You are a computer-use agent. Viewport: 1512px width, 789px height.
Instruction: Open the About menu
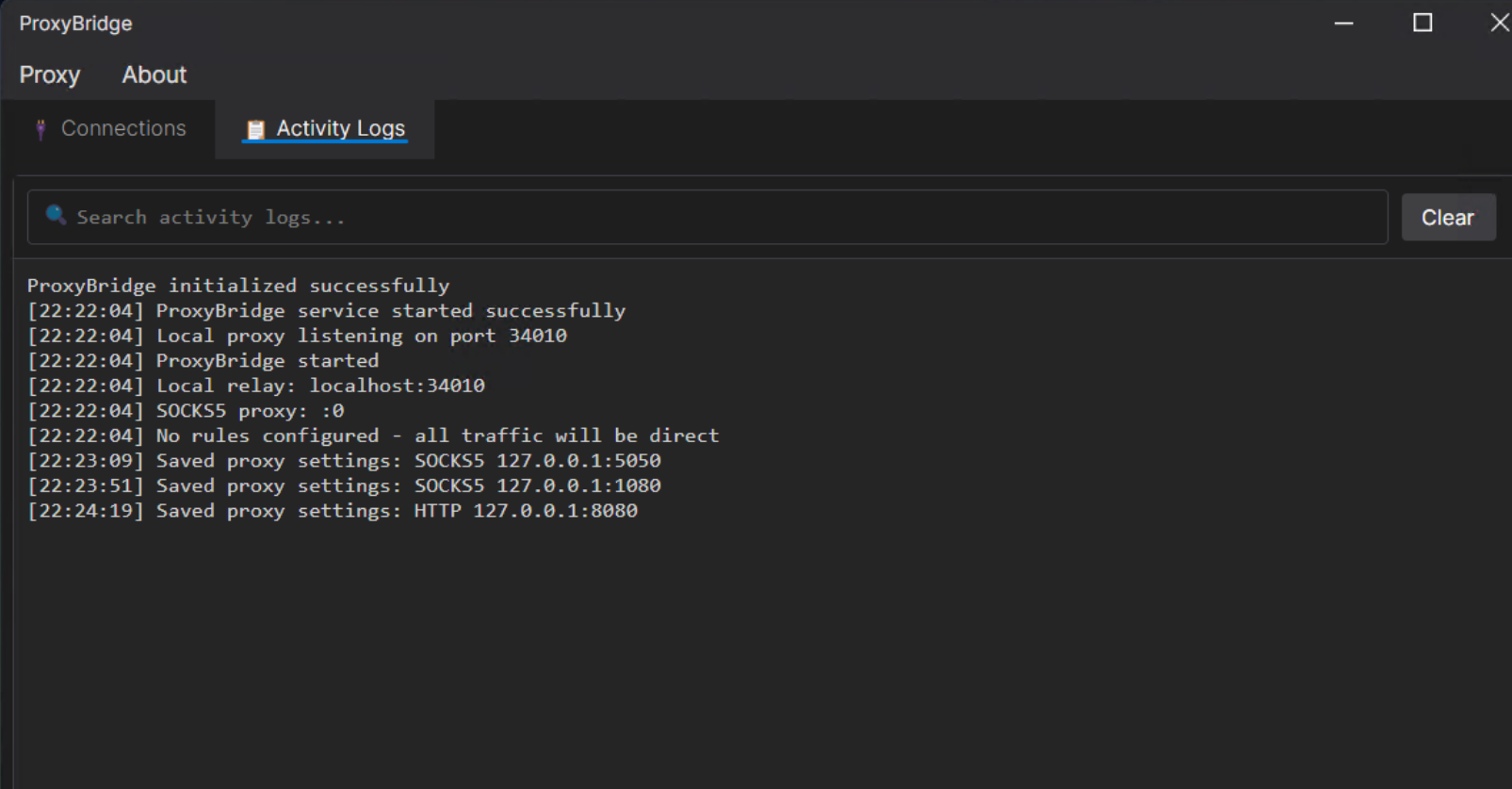point(154,74)
